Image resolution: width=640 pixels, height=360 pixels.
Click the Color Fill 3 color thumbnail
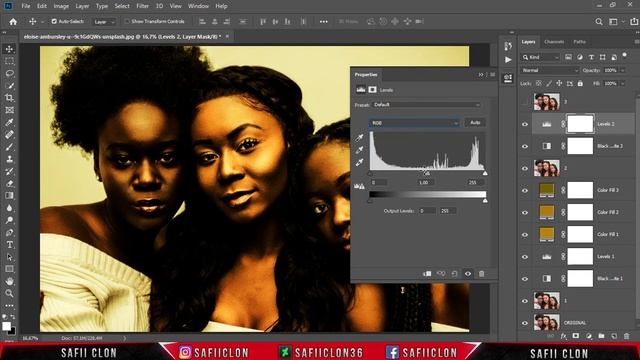[x=547, y=191]
